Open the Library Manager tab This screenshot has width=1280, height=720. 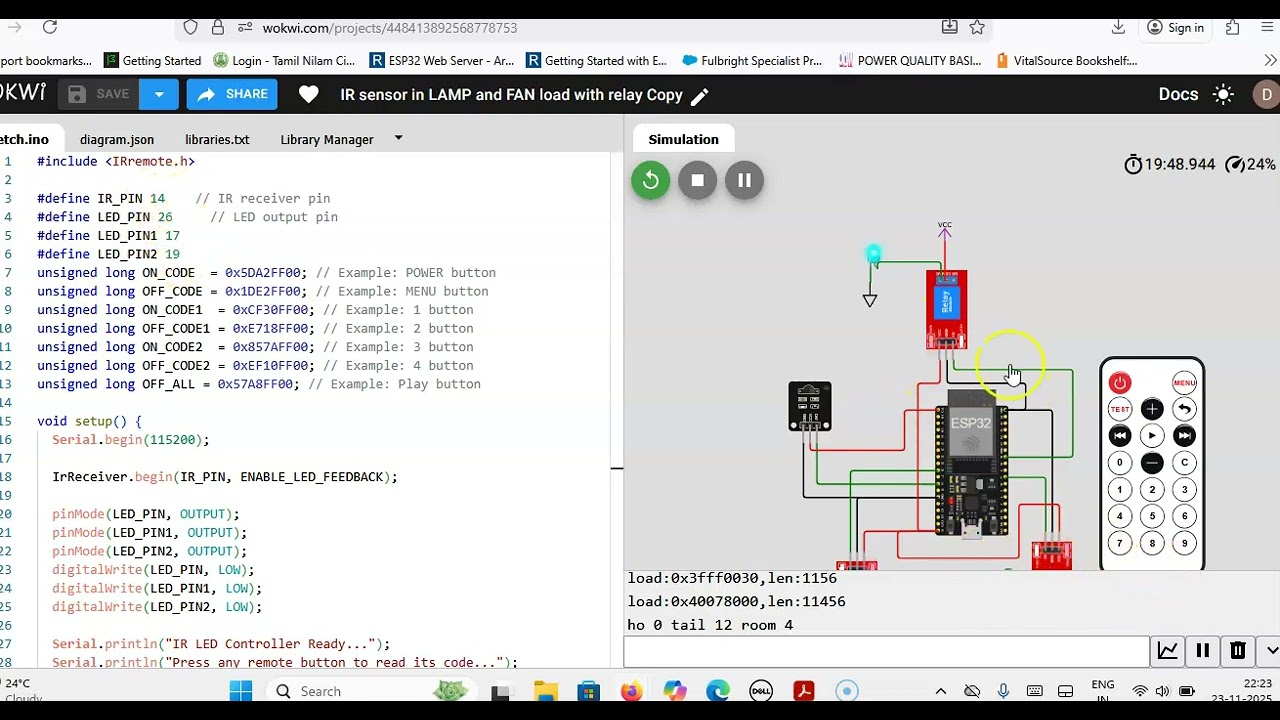(x=327, y=140)
